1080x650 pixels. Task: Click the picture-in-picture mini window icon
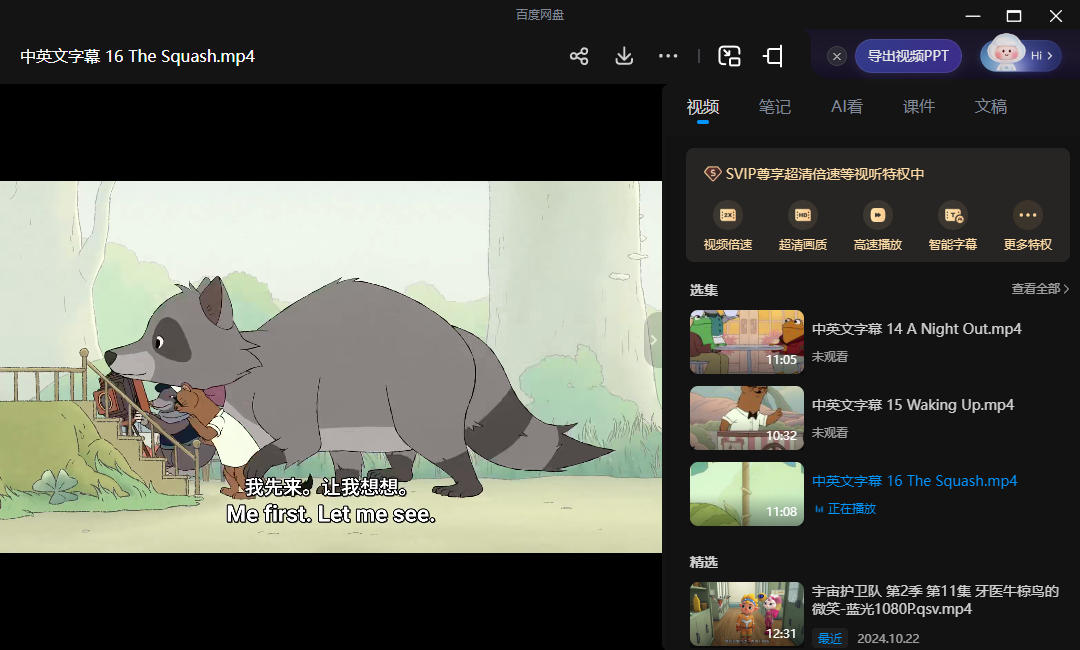click(x=729, y=56)
